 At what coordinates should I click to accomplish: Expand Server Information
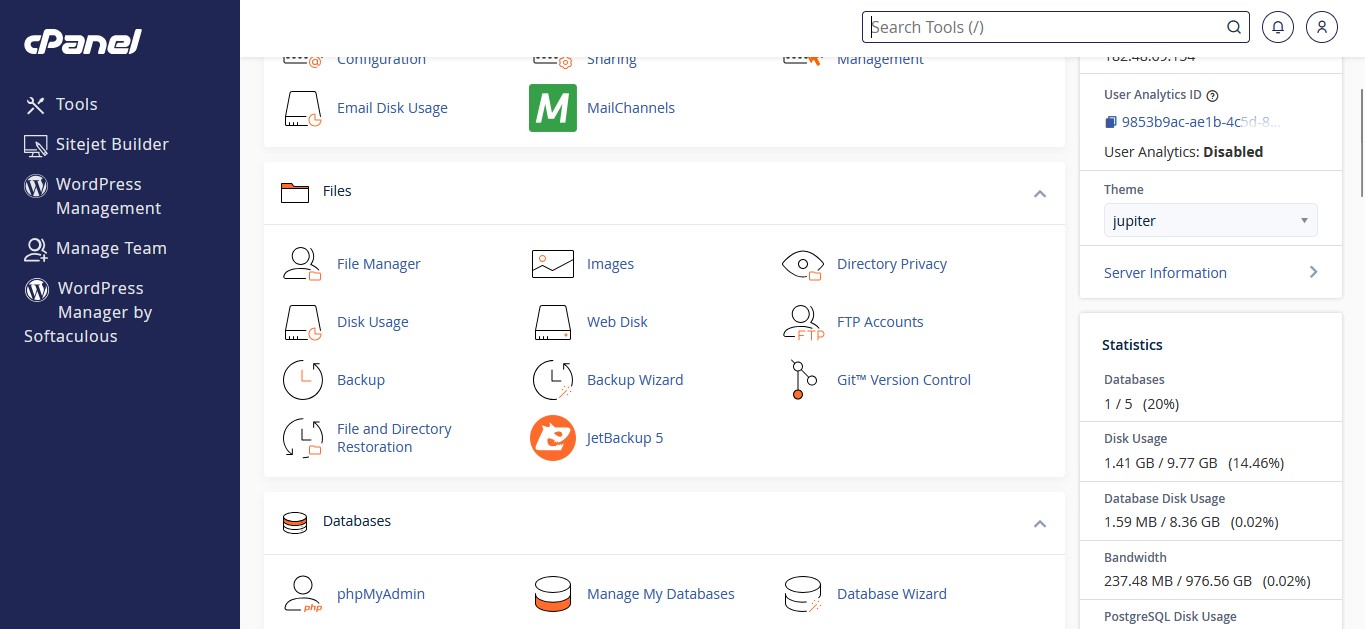coord(1211,273)
